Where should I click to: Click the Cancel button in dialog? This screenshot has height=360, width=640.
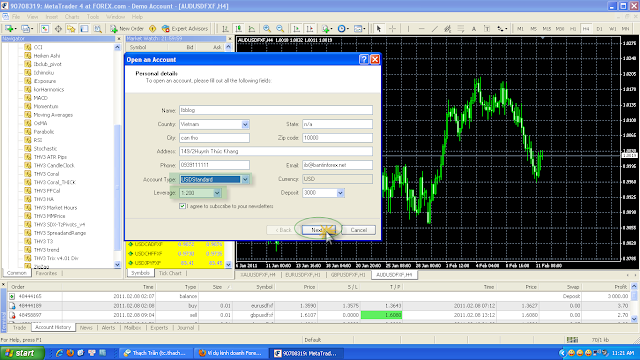[x=358, y=230]
